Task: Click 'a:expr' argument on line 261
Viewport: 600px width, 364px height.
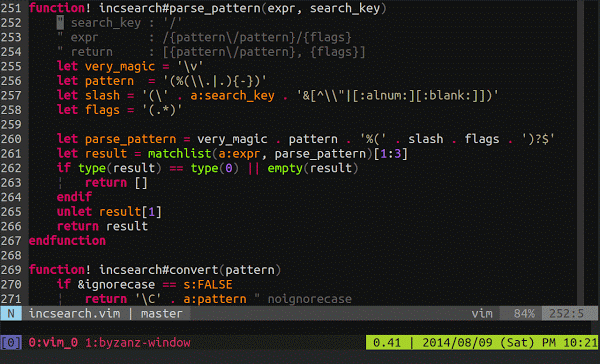Action: tap(239, 153)
